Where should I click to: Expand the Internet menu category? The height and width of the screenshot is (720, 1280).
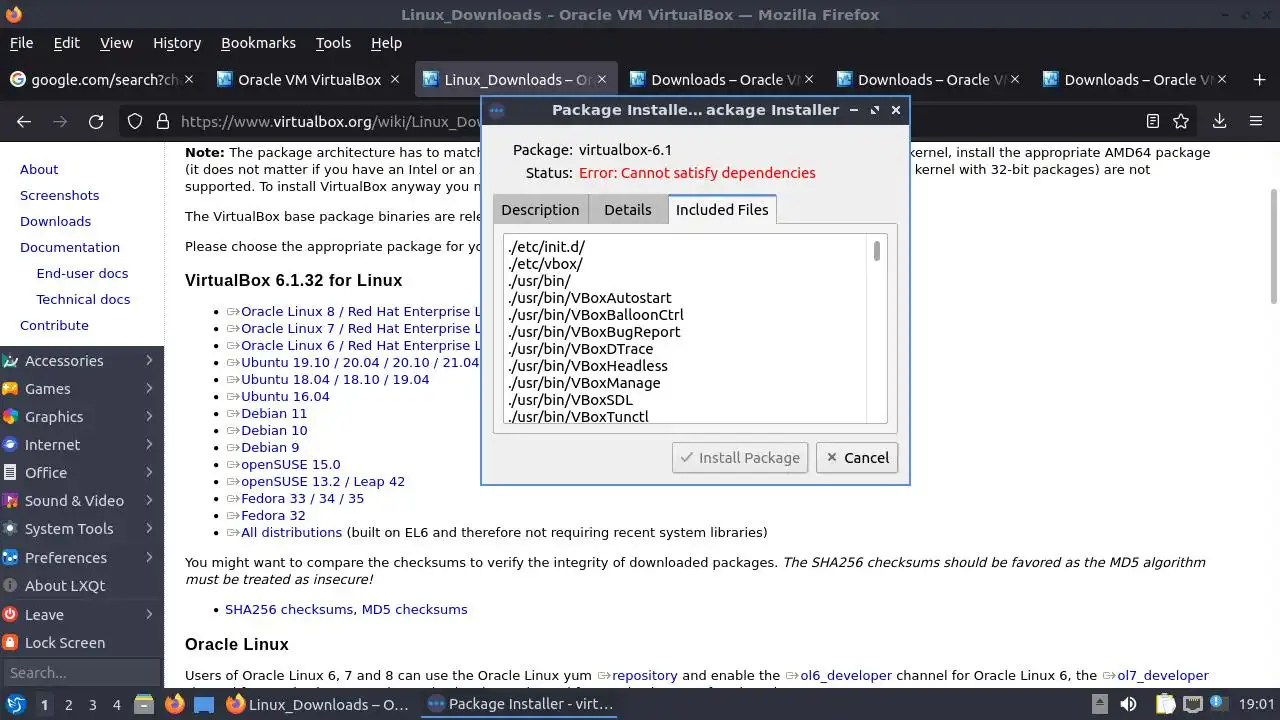(80, 444)
